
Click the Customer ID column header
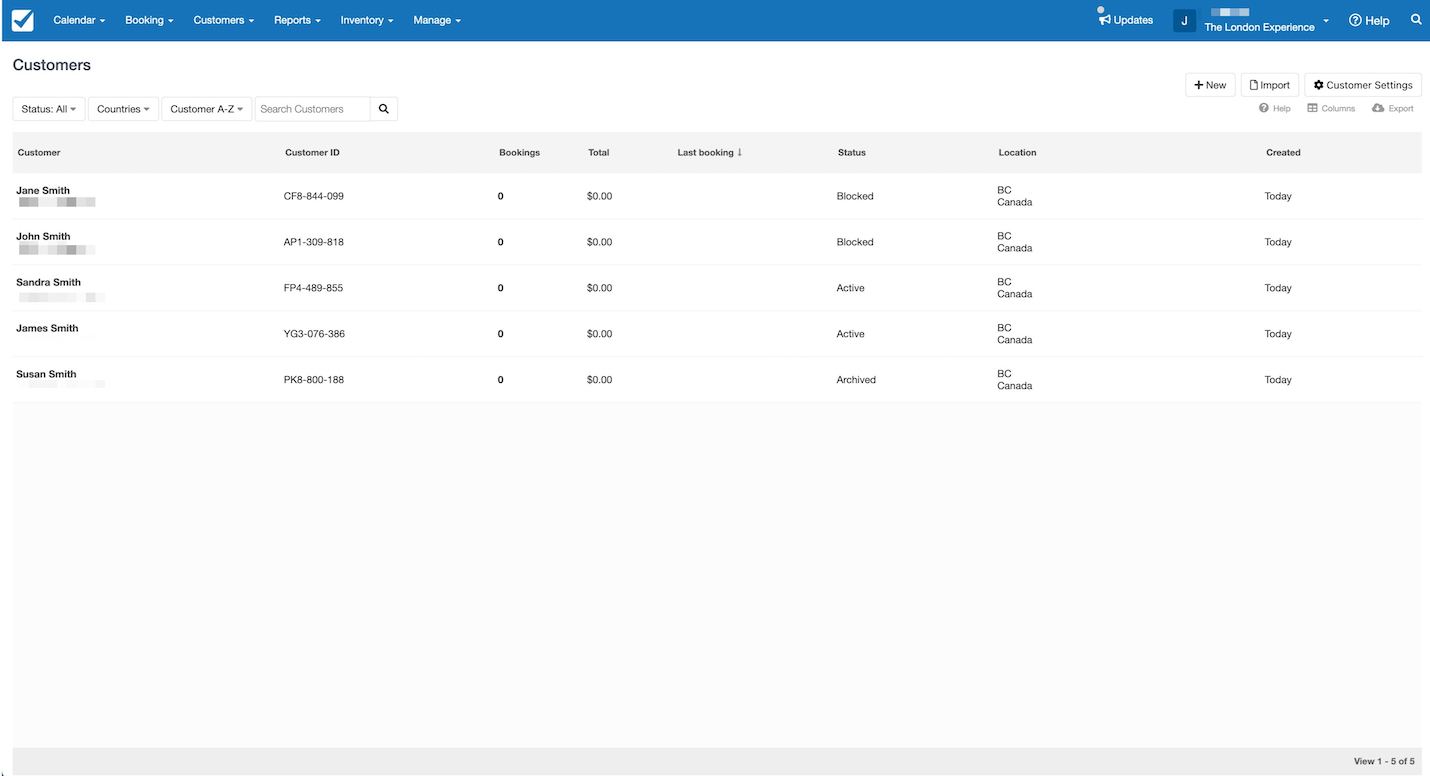coord(312,153)
